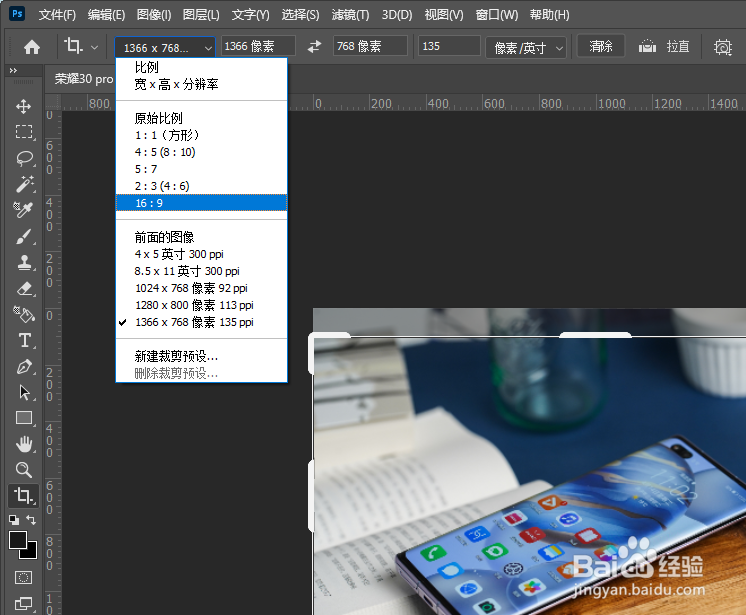The width and height of the screenshot is (746, 615).
Task: Select the Brush tool
Action: pos(24,236)
